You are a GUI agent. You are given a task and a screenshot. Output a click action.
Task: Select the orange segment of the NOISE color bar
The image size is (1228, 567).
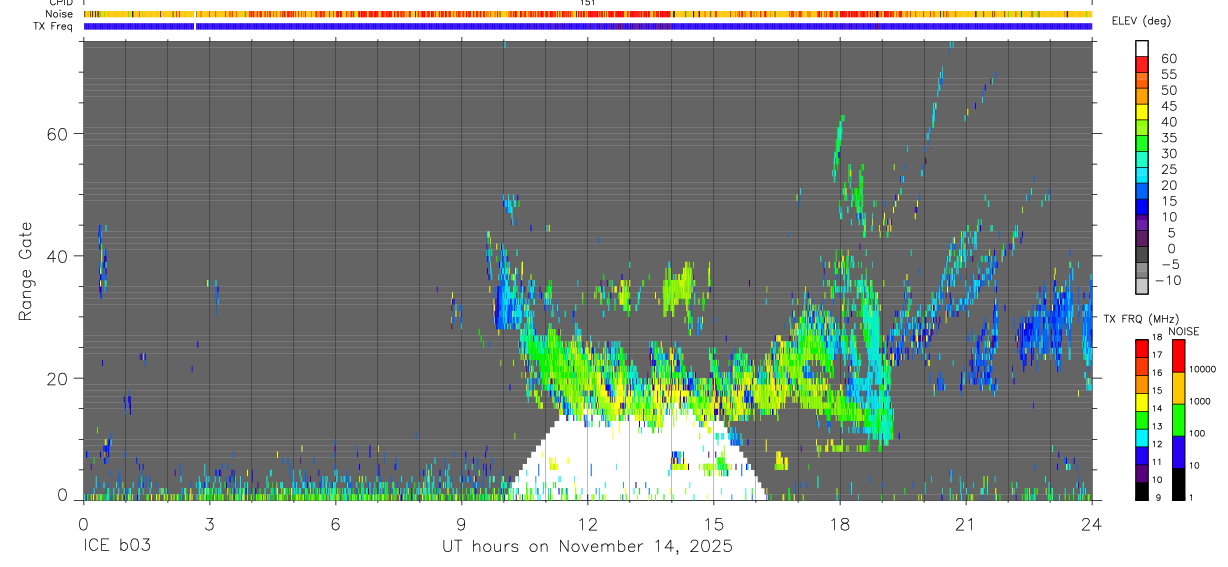pyautogui.click(x=1179, y=388)
